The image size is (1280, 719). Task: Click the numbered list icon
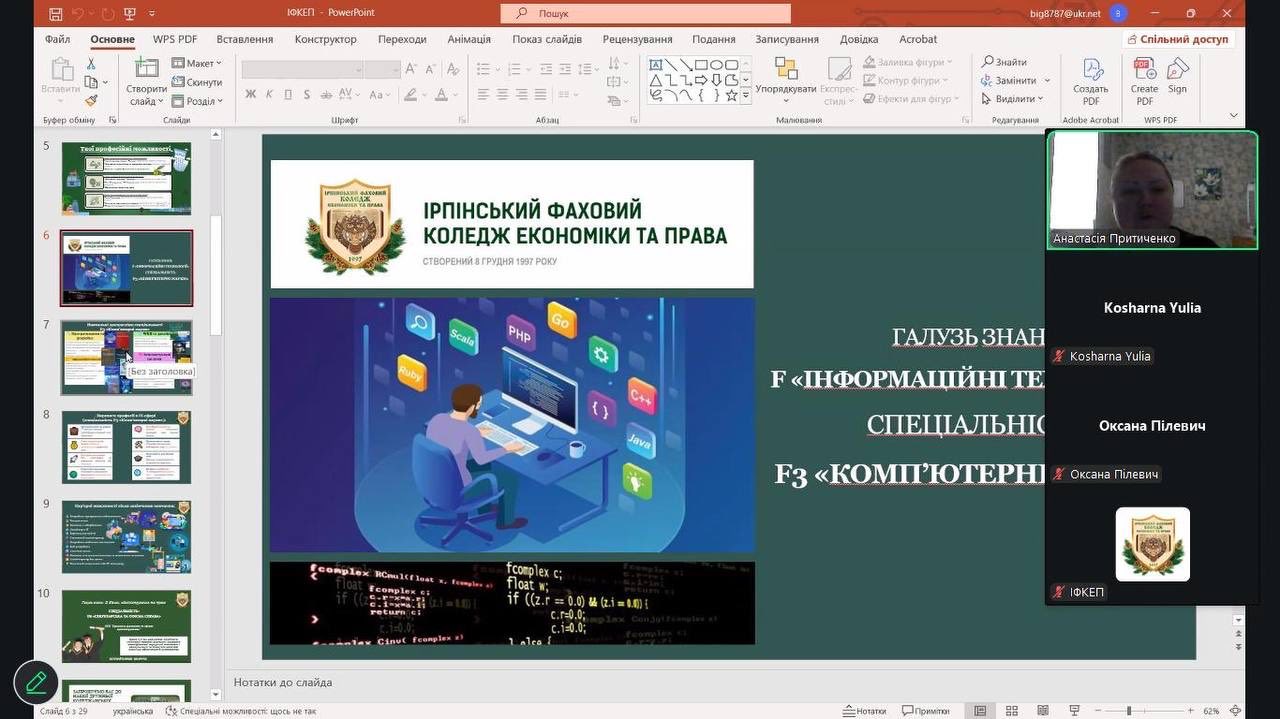(x=515, y=69)
